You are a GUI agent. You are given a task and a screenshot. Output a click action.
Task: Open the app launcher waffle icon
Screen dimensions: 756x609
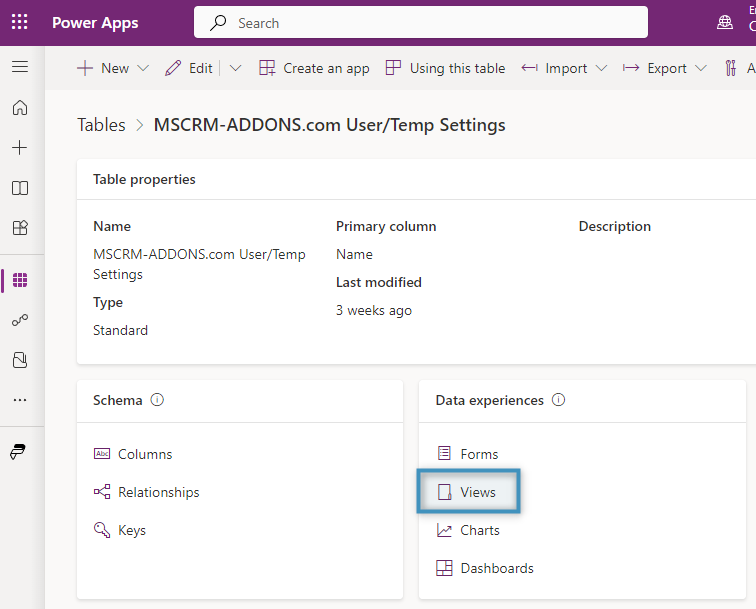[20, 22]
